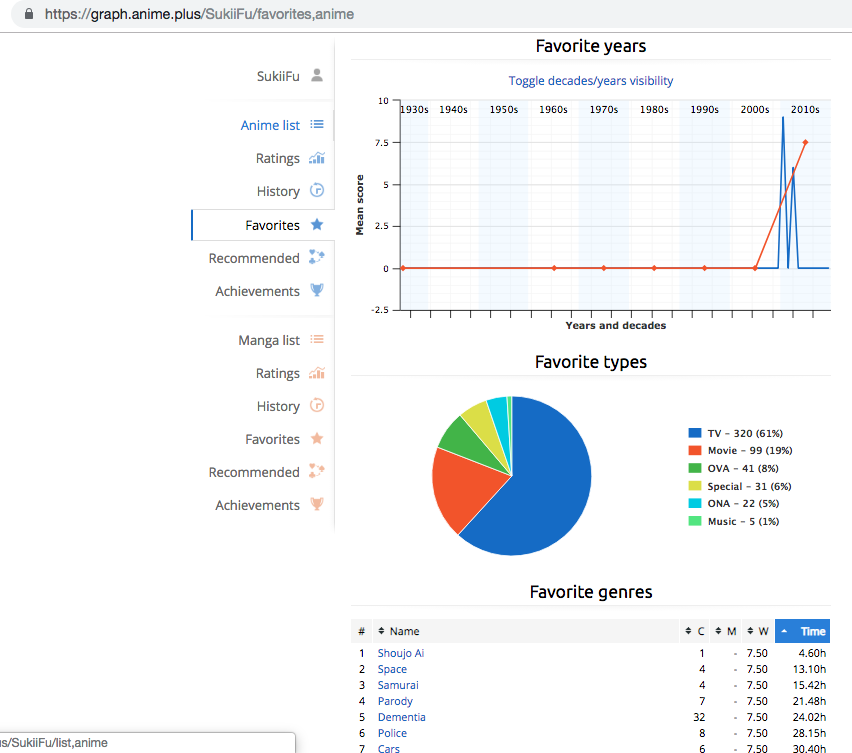The image size is (852, 753).
Task: Click the anime Favorites star icon
Action: pos(317,225)
